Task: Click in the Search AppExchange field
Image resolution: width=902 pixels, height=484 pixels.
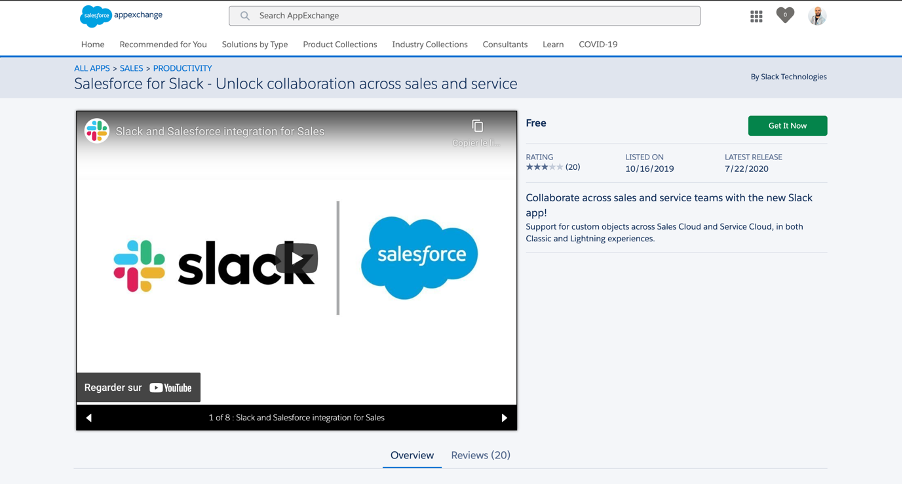Action: (465, 16)
